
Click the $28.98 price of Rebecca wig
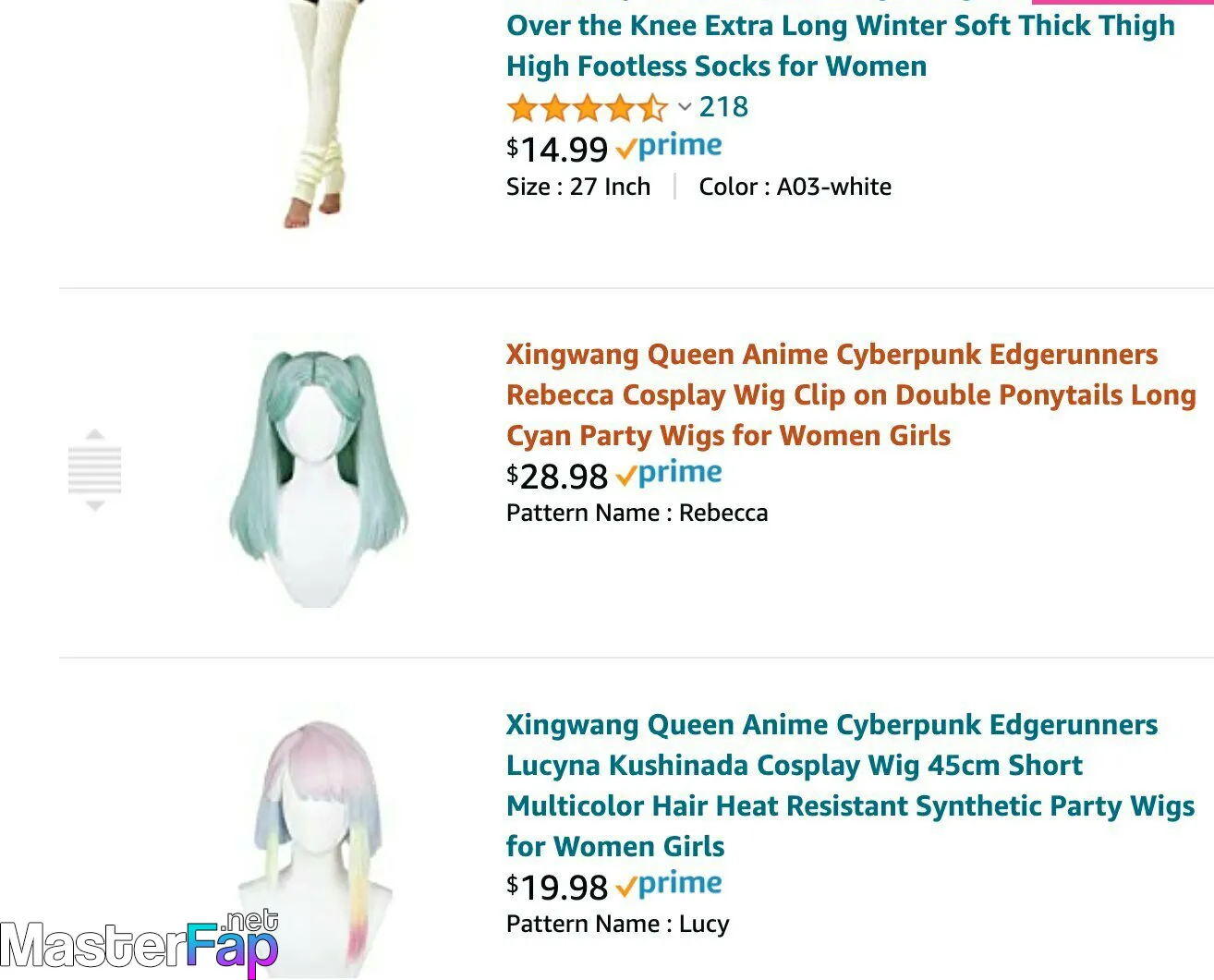pos(557,477)
